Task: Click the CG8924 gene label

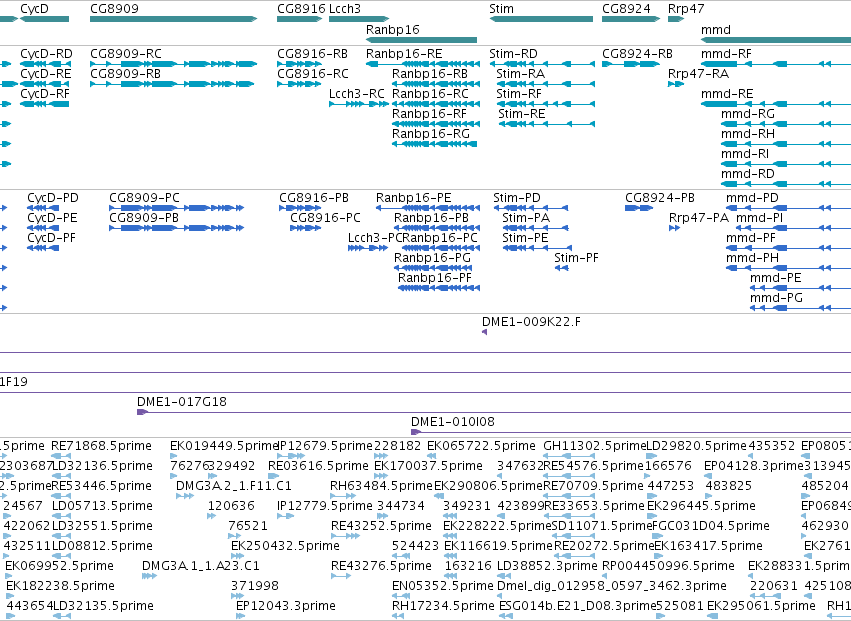Action: (x=626, y=9)
